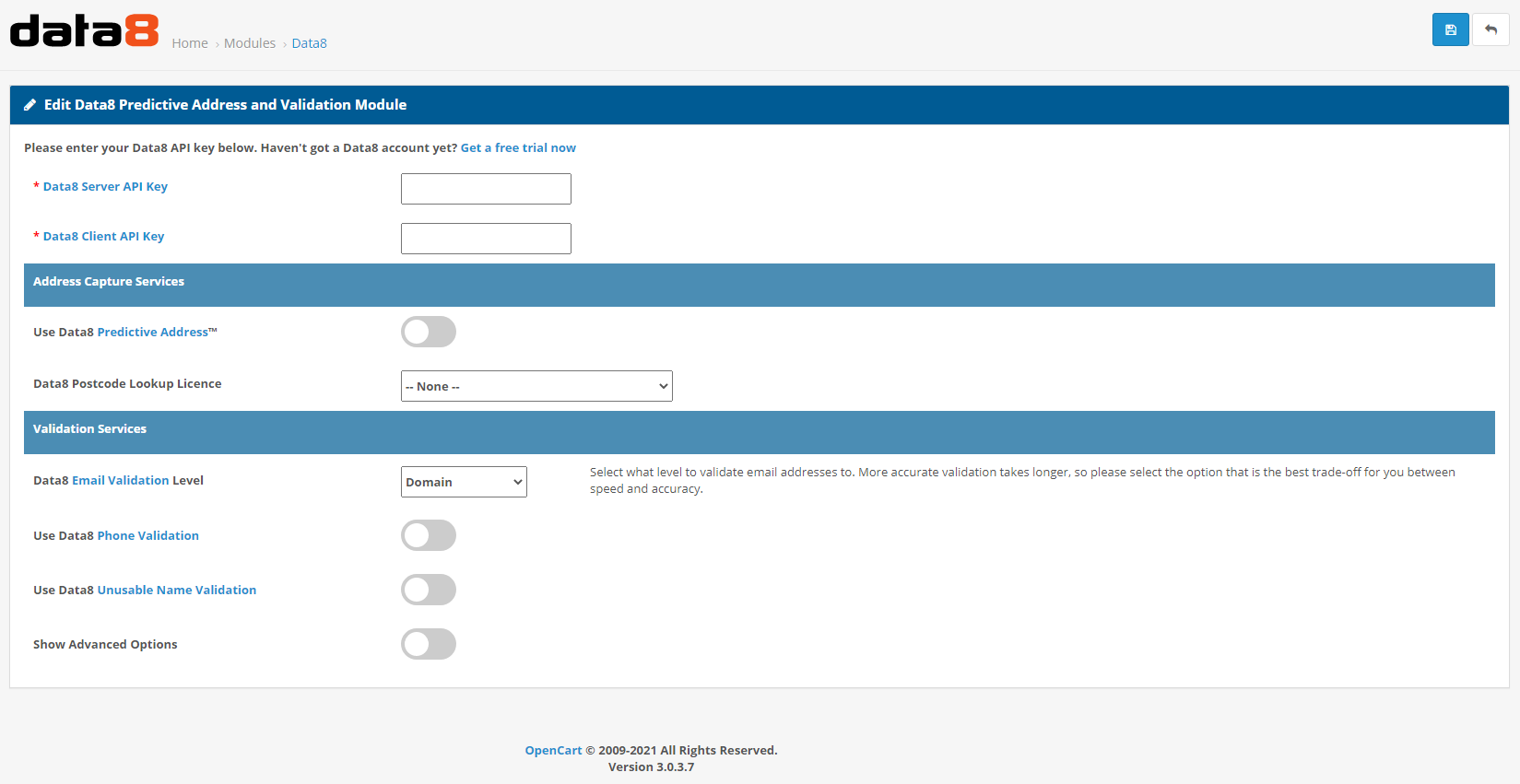Screen dimensions: 1520x784
Task: Open Email Validation Level dropdown
Action: click(464, 482)
